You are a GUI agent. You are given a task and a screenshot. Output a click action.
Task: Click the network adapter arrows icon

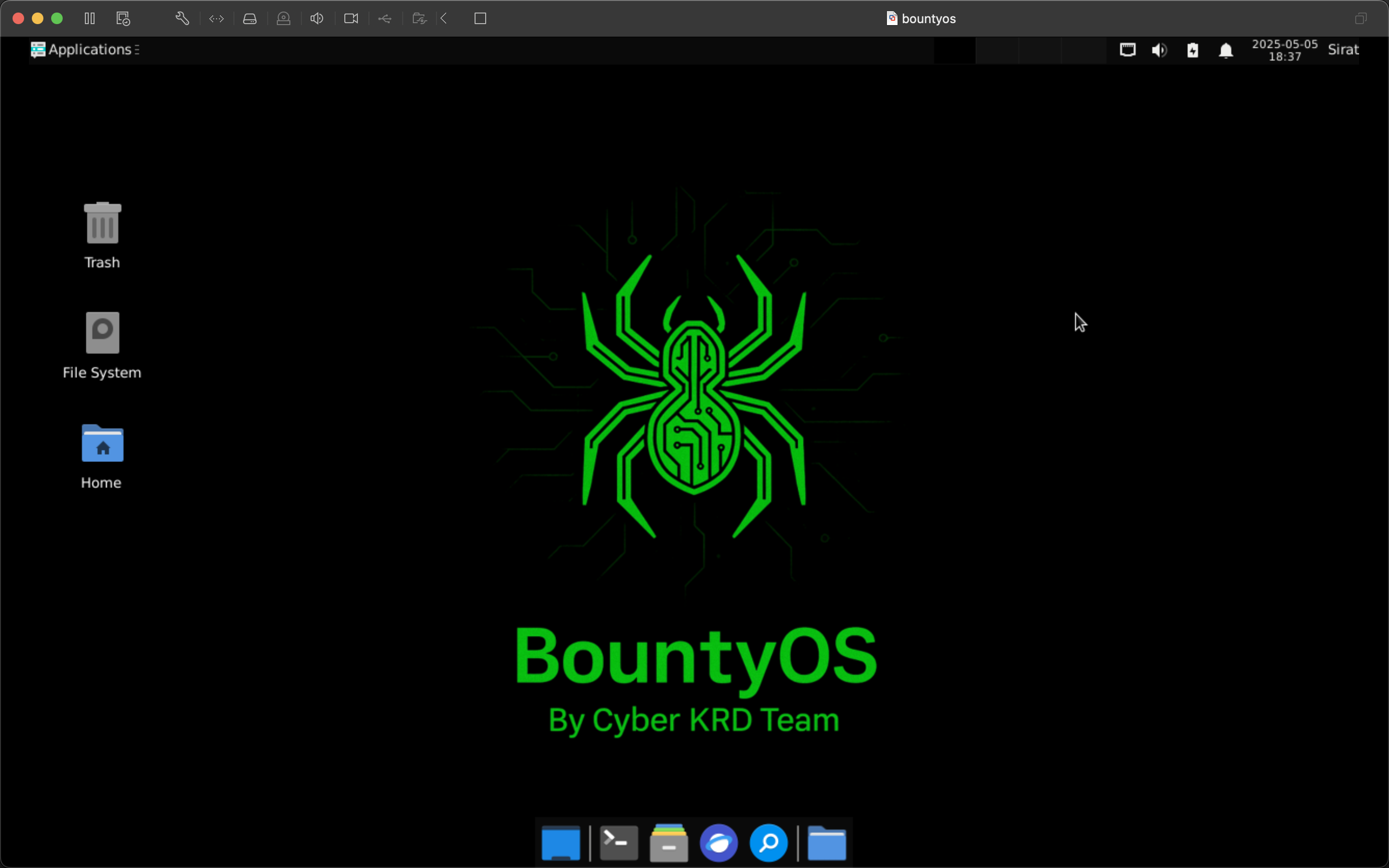point(217,18)
